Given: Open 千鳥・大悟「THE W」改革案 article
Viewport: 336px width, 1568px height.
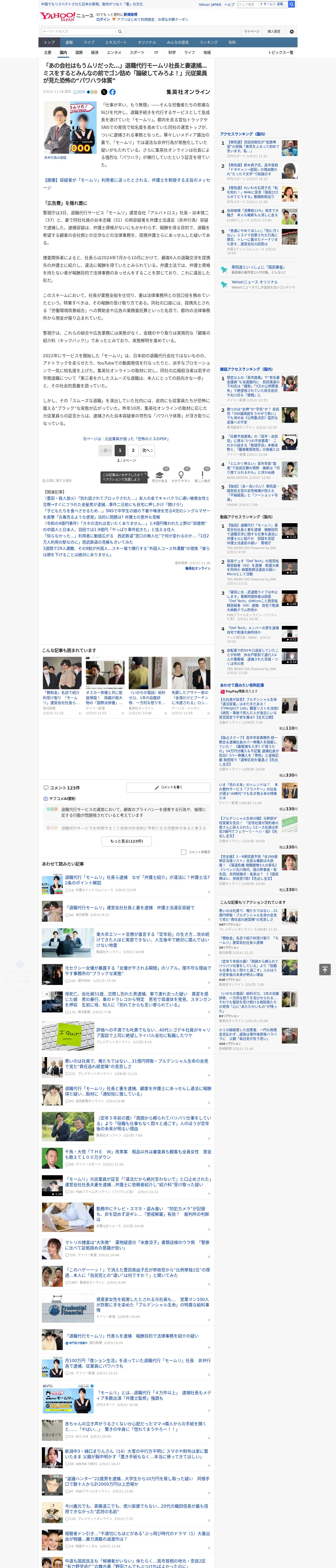Looking at the screenshot, I should tap(138, 1155).
